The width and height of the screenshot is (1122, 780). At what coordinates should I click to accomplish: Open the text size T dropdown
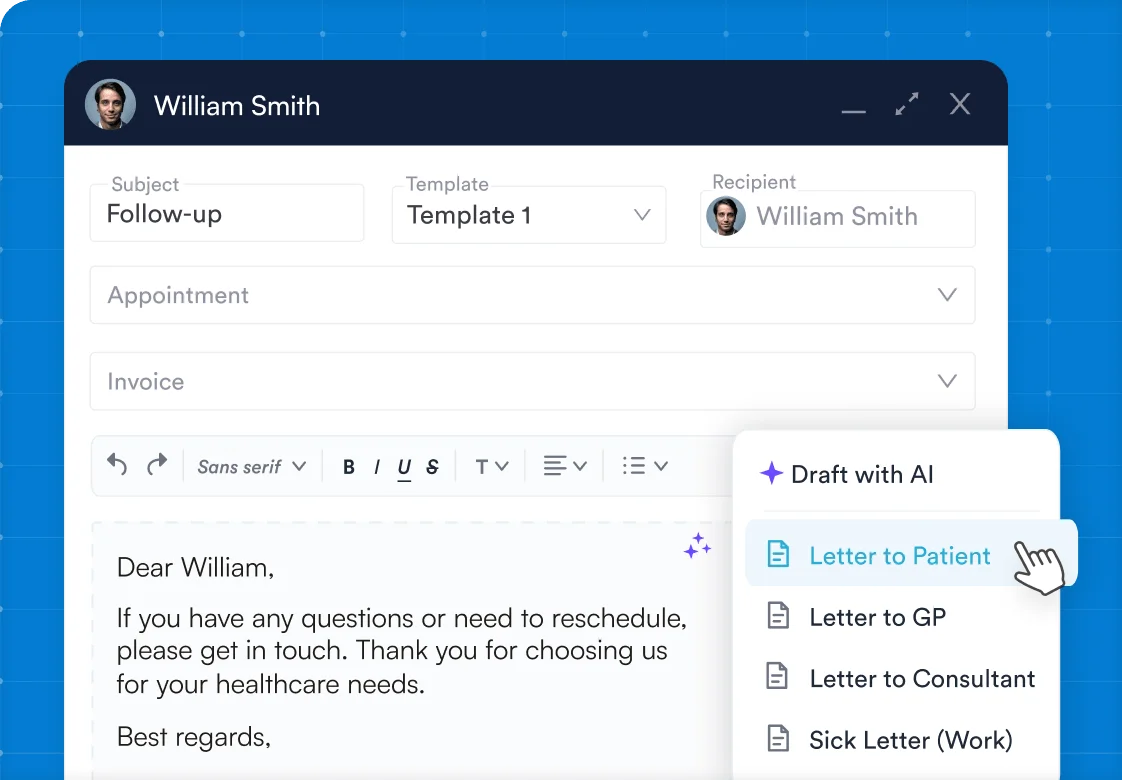[492, 467]
